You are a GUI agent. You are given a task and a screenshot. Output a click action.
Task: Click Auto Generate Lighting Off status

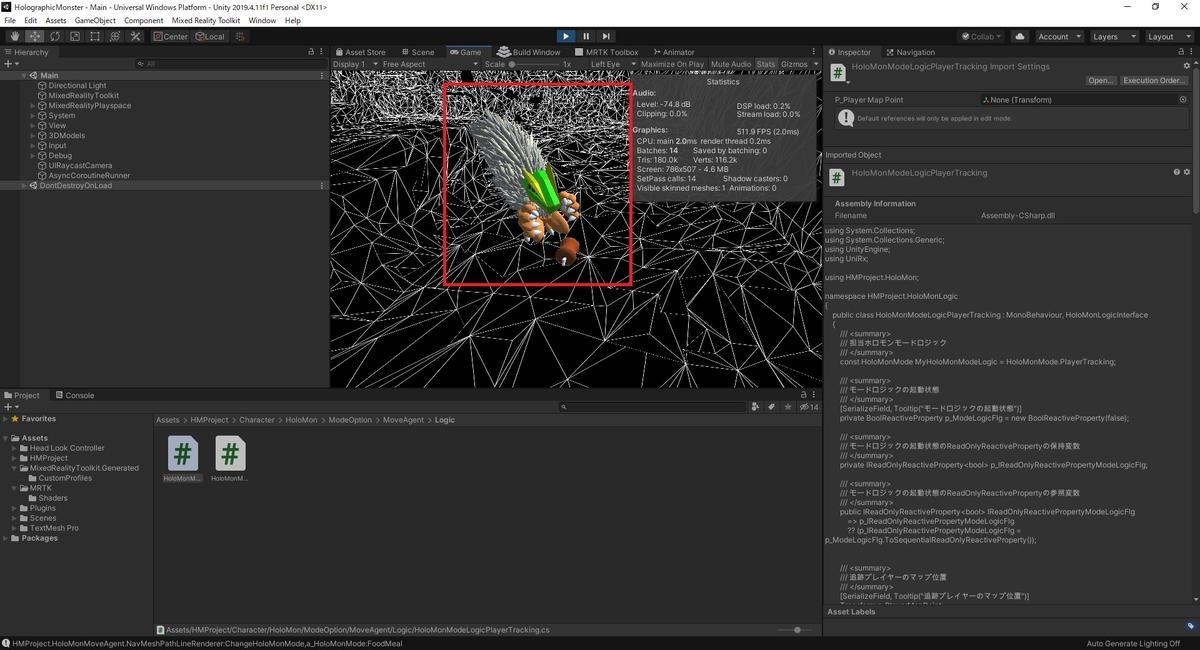click(x=1132, y=643)
